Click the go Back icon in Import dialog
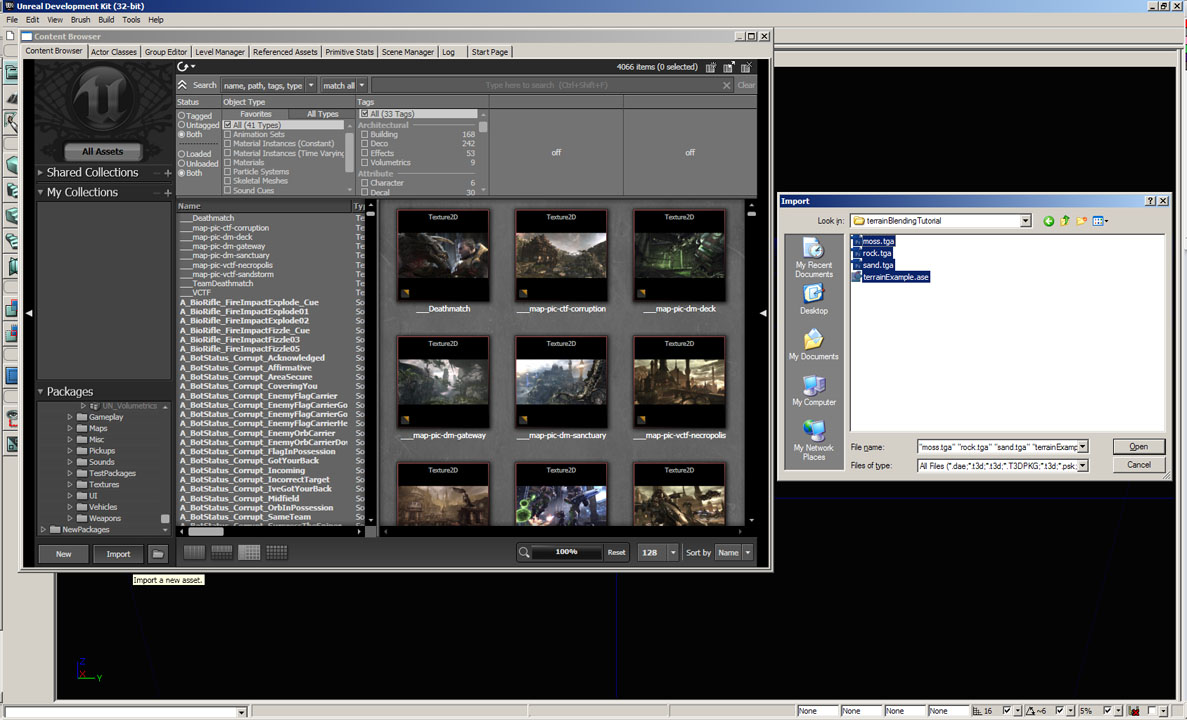The width and height of the screenshot is (1187, 720). coord(1048,221)
